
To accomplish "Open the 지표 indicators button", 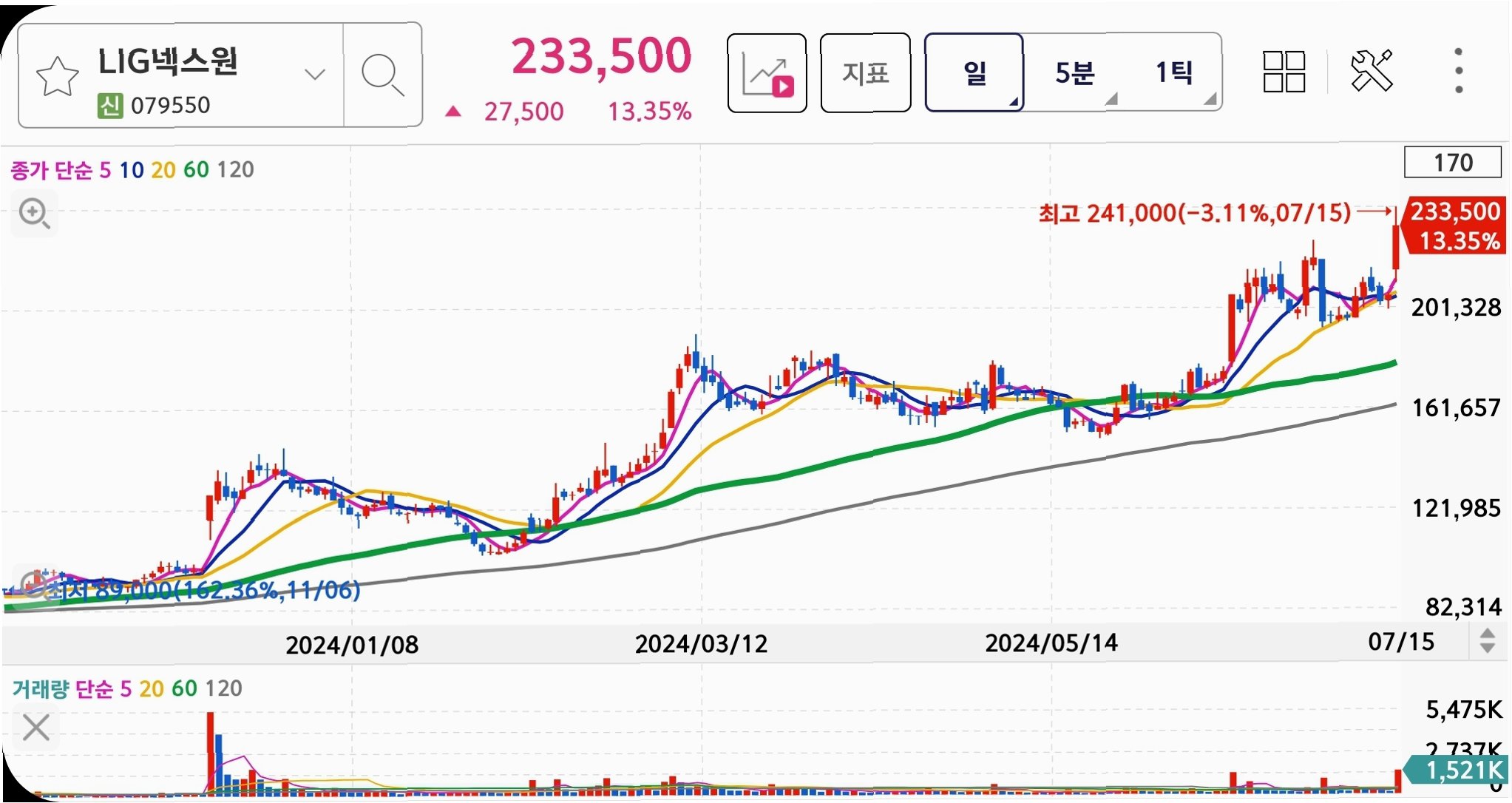I will point(865,73).
